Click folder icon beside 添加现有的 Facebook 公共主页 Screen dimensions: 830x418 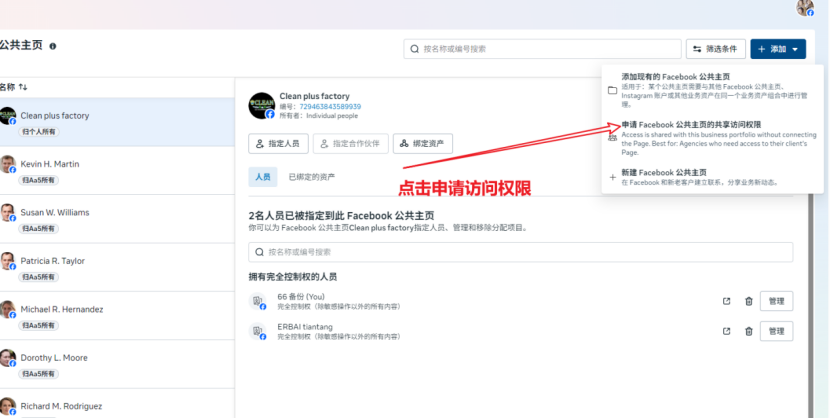pos(612,90)
